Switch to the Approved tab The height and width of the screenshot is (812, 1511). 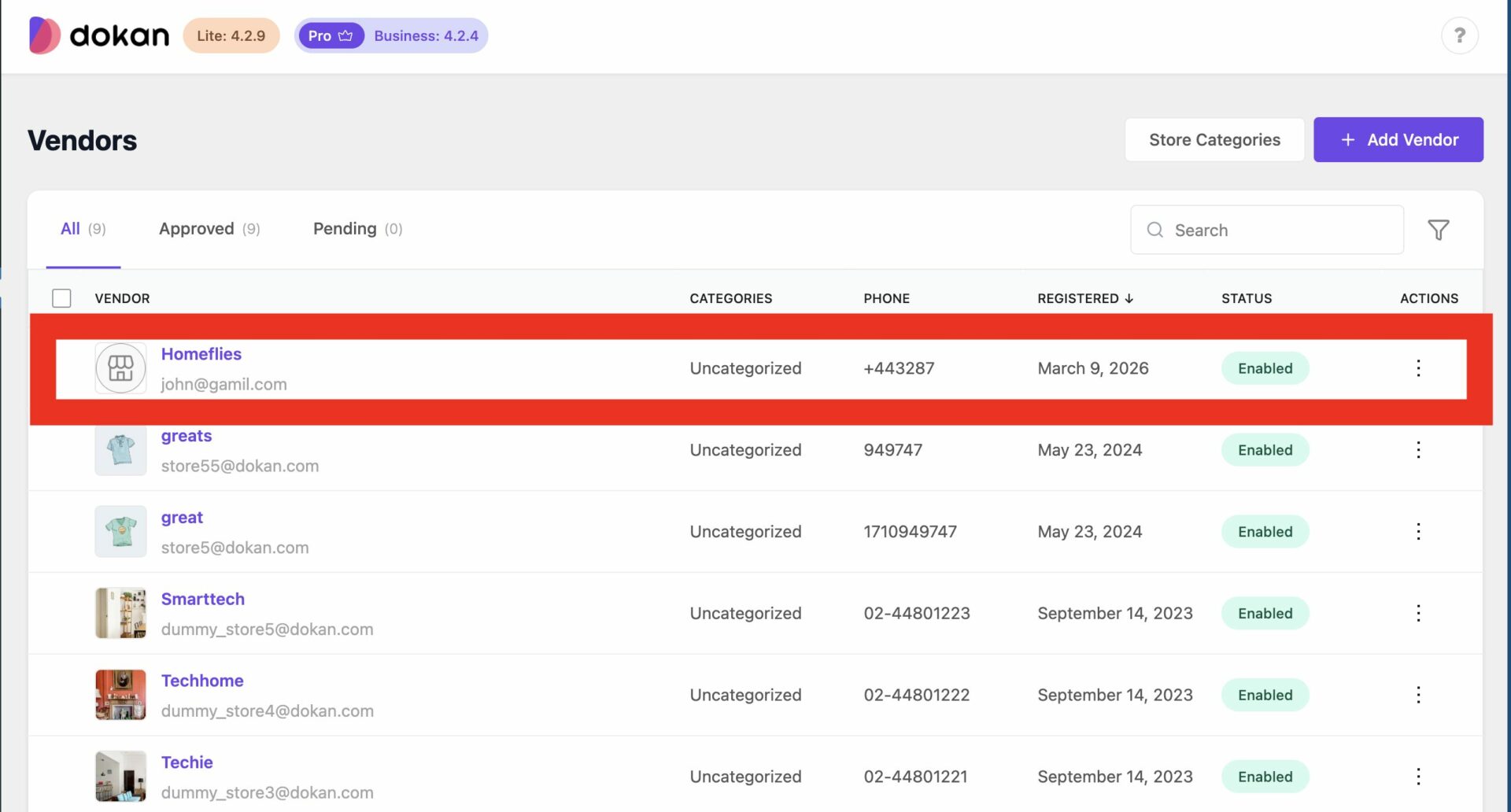tap(197, 228)
